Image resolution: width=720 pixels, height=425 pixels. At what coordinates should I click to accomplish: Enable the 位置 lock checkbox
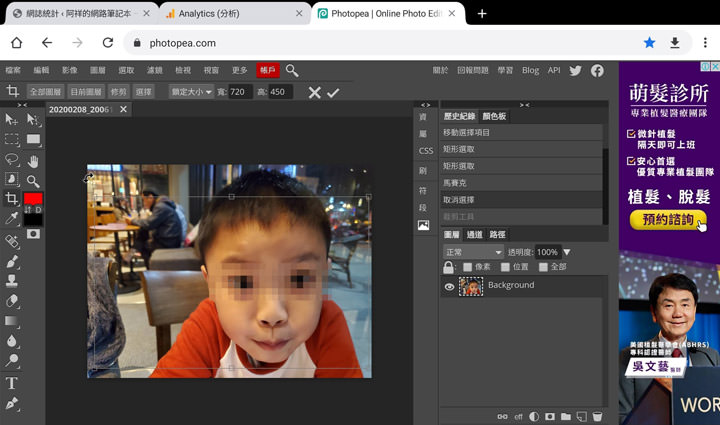point(505,267)
